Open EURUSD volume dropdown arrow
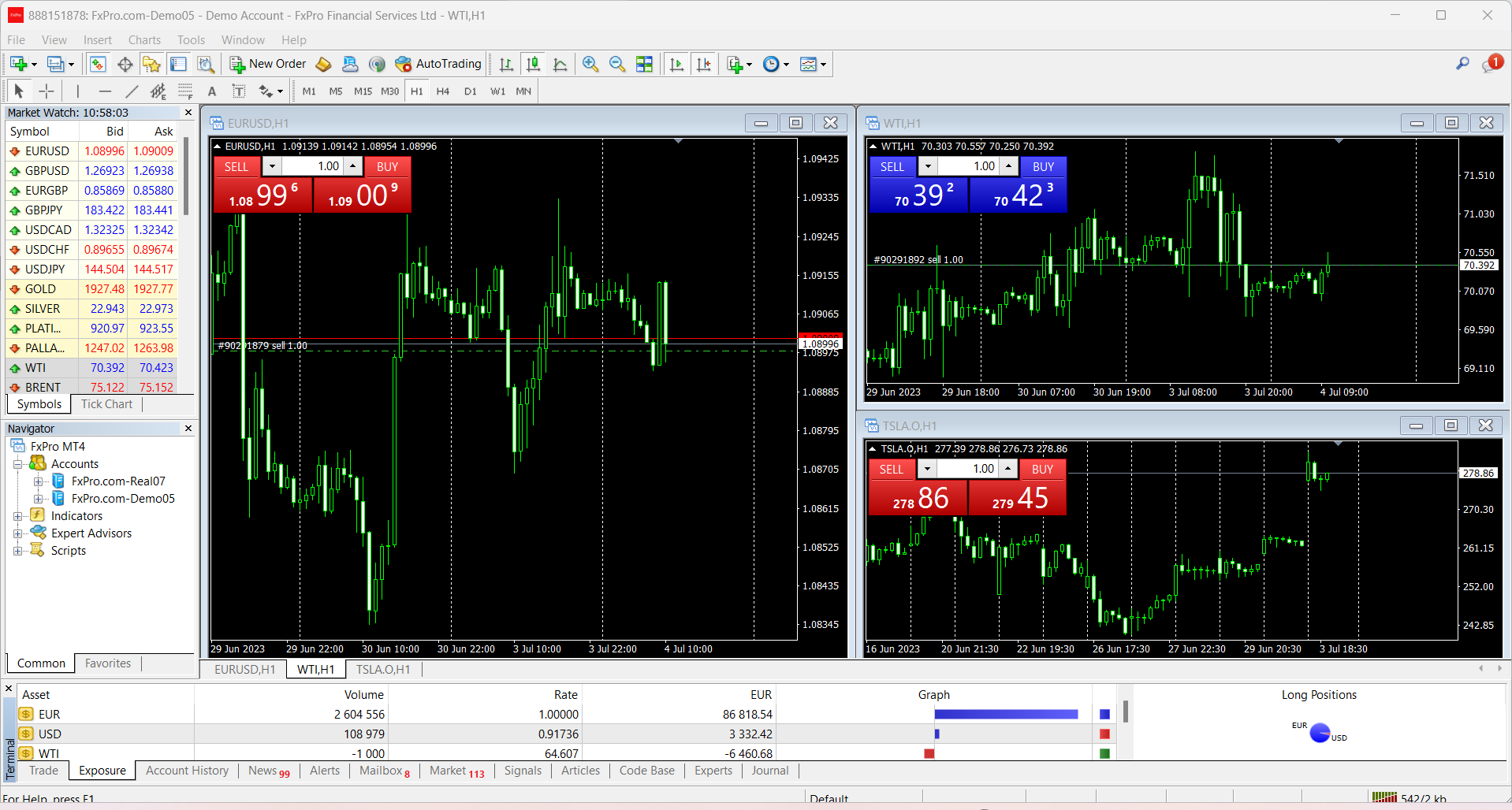 pyautogui.click(x=272, y=166)
